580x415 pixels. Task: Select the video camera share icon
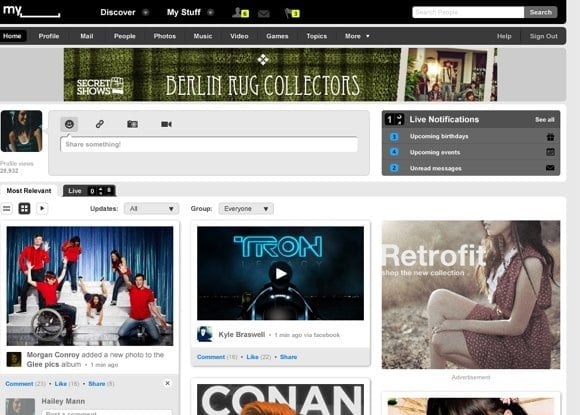pos(166,124)
